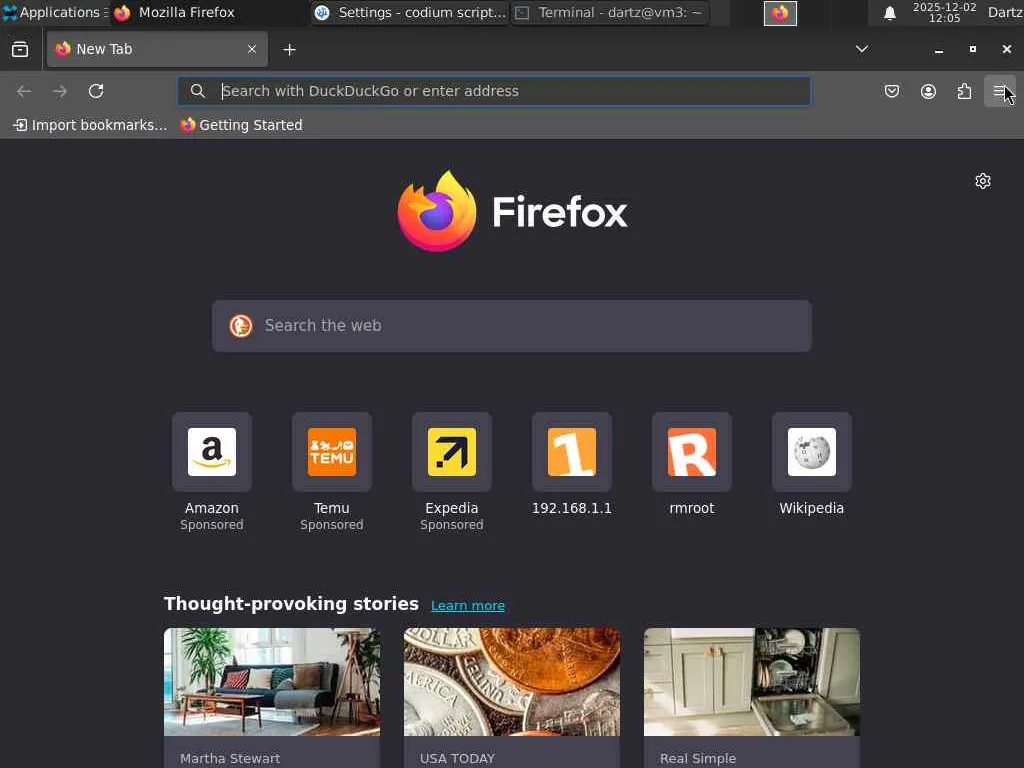Image resolution: width=1024 pixels, height=768 pixels.
Task: Click the panel date and clock
Action: tap(944, 12)
